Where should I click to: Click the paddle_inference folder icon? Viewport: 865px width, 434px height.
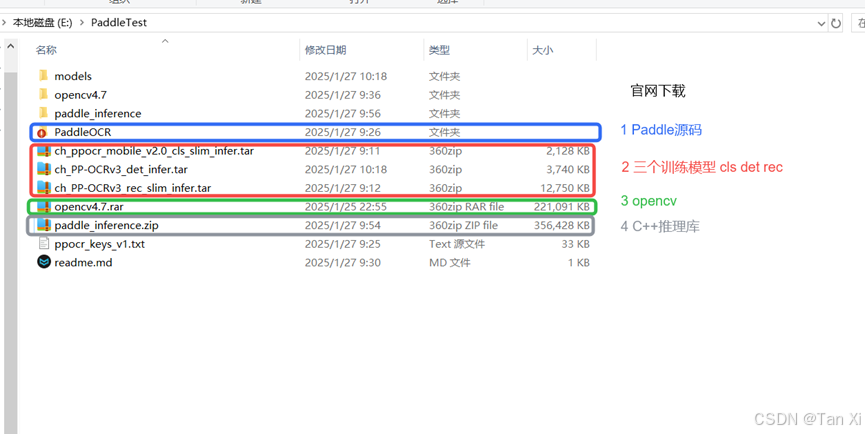tap(44, 113)
